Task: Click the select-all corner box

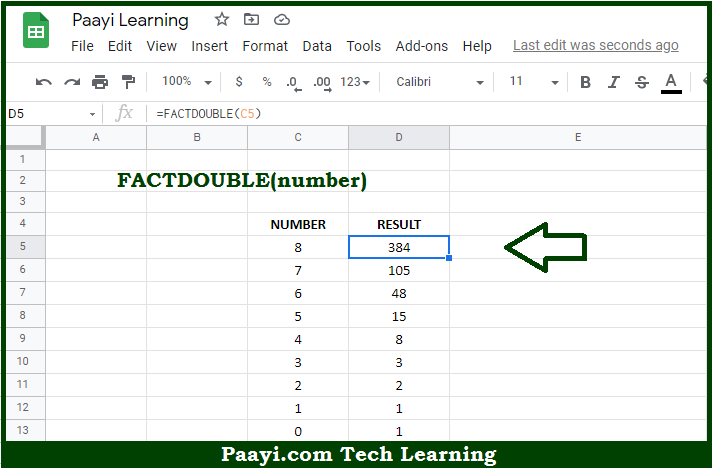Action: click(x=25, y=138)
